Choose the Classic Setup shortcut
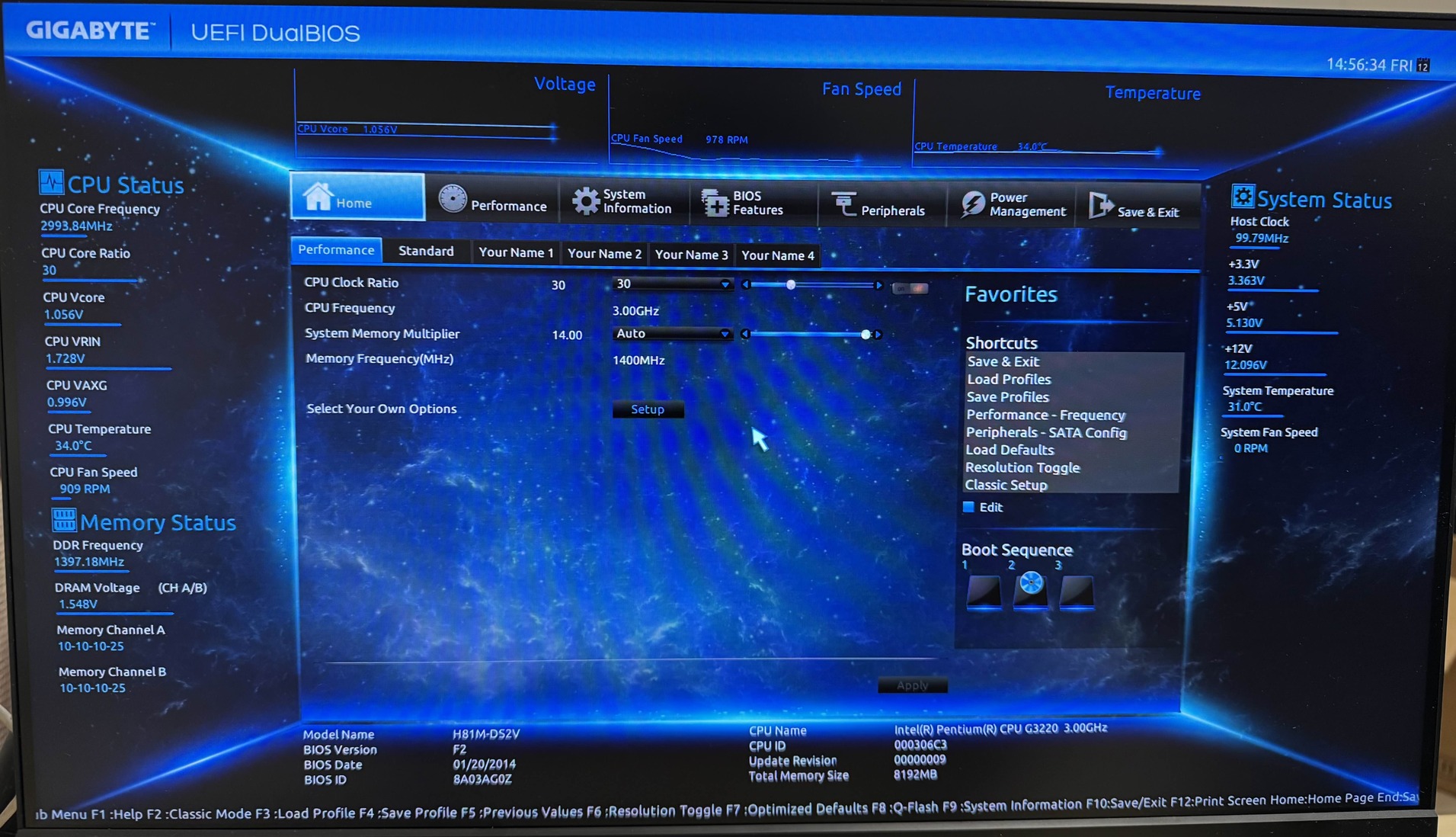 [1006, 485]
